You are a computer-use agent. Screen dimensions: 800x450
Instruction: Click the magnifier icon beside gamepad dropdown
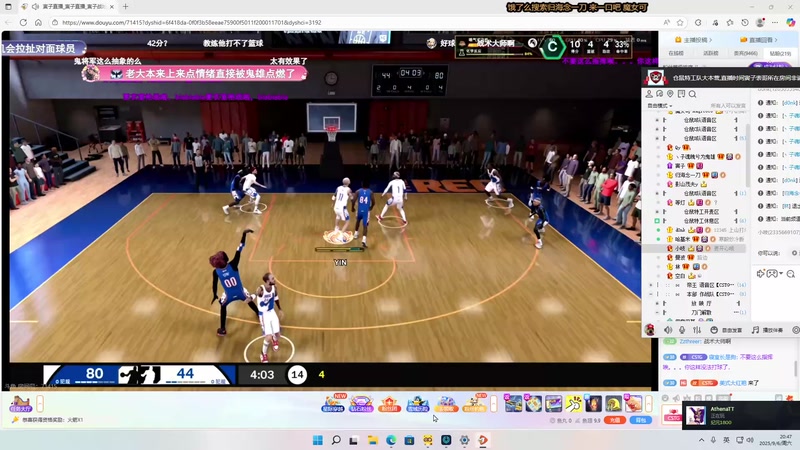791,274
